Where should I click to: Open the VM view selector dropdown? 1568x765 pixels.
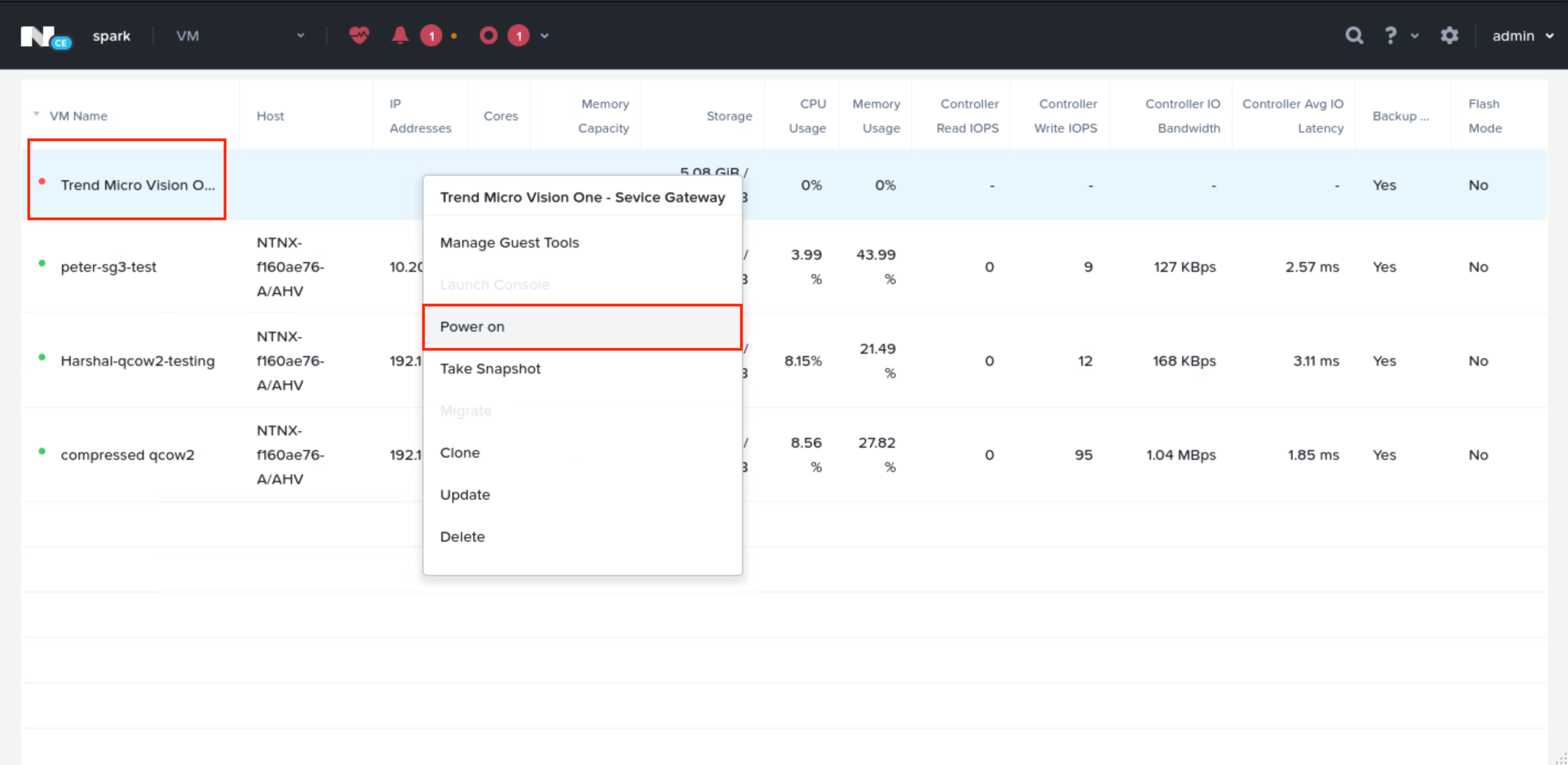[240, 36]
